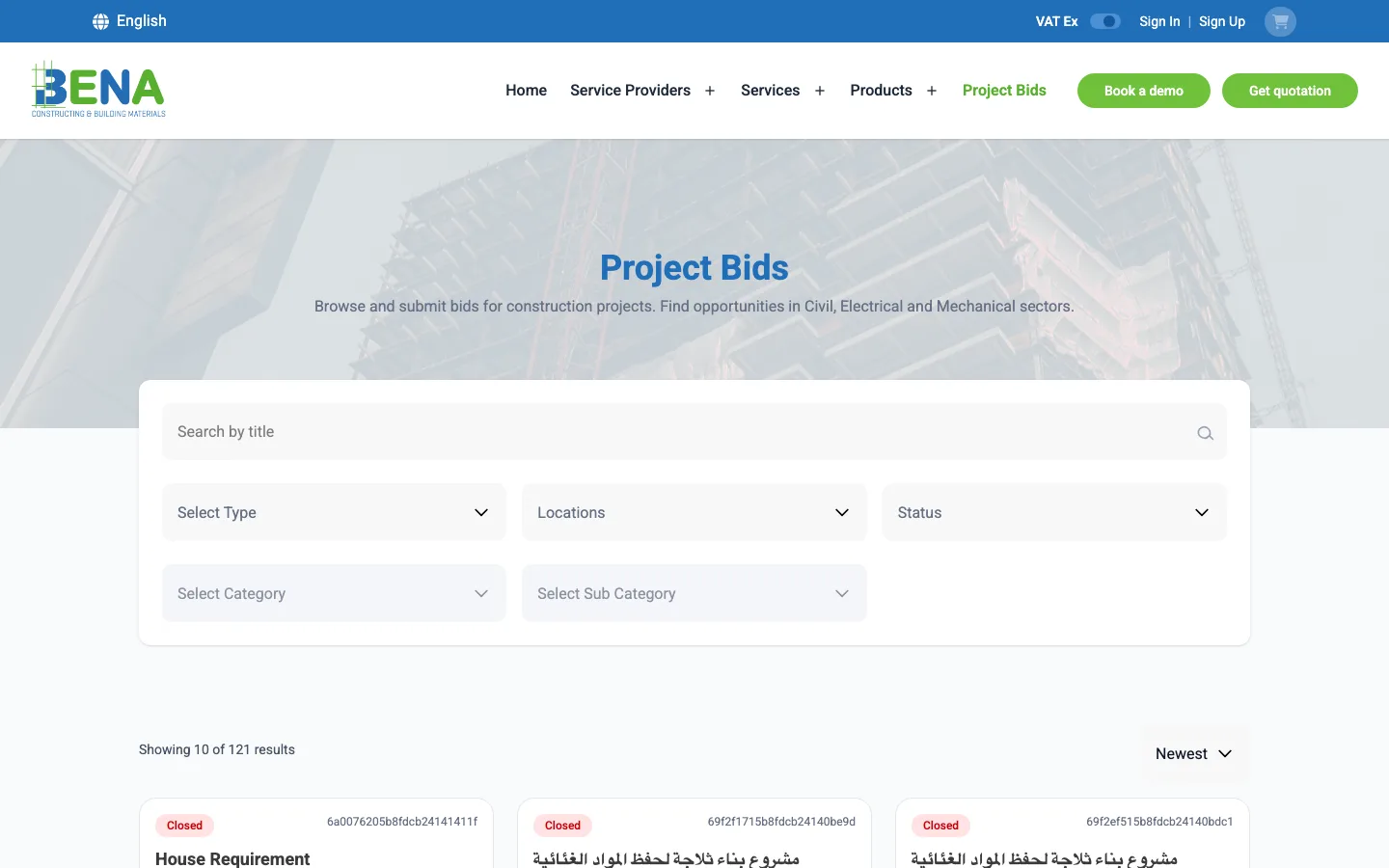
Task: Click the globe language icon
Action: pos(100,21)
